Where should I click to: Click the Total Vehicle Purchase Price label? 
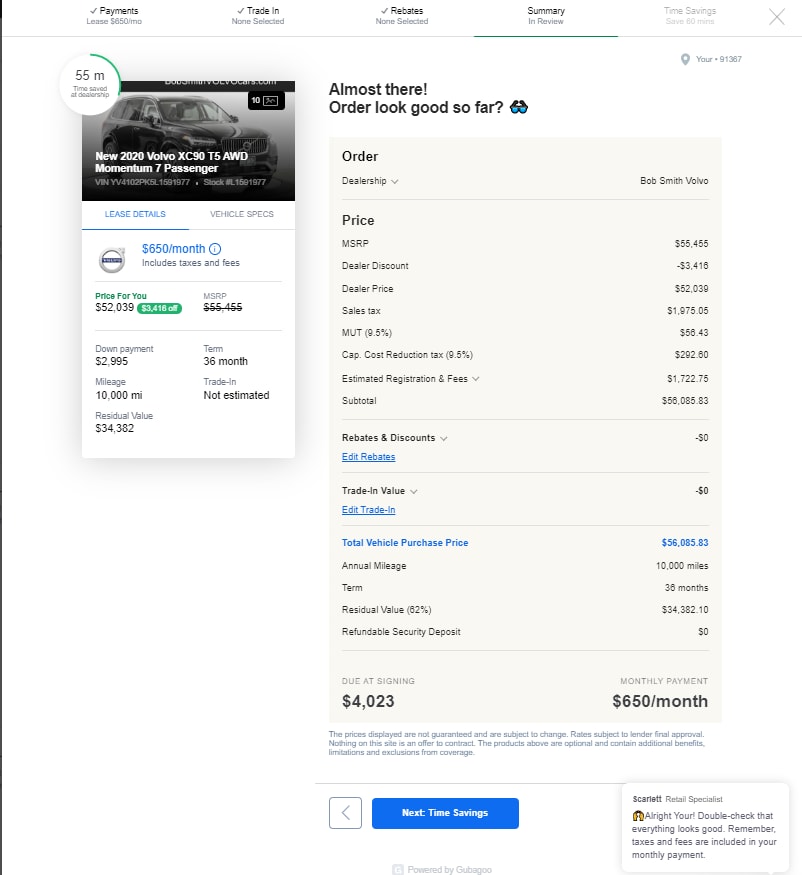(405, 543)
